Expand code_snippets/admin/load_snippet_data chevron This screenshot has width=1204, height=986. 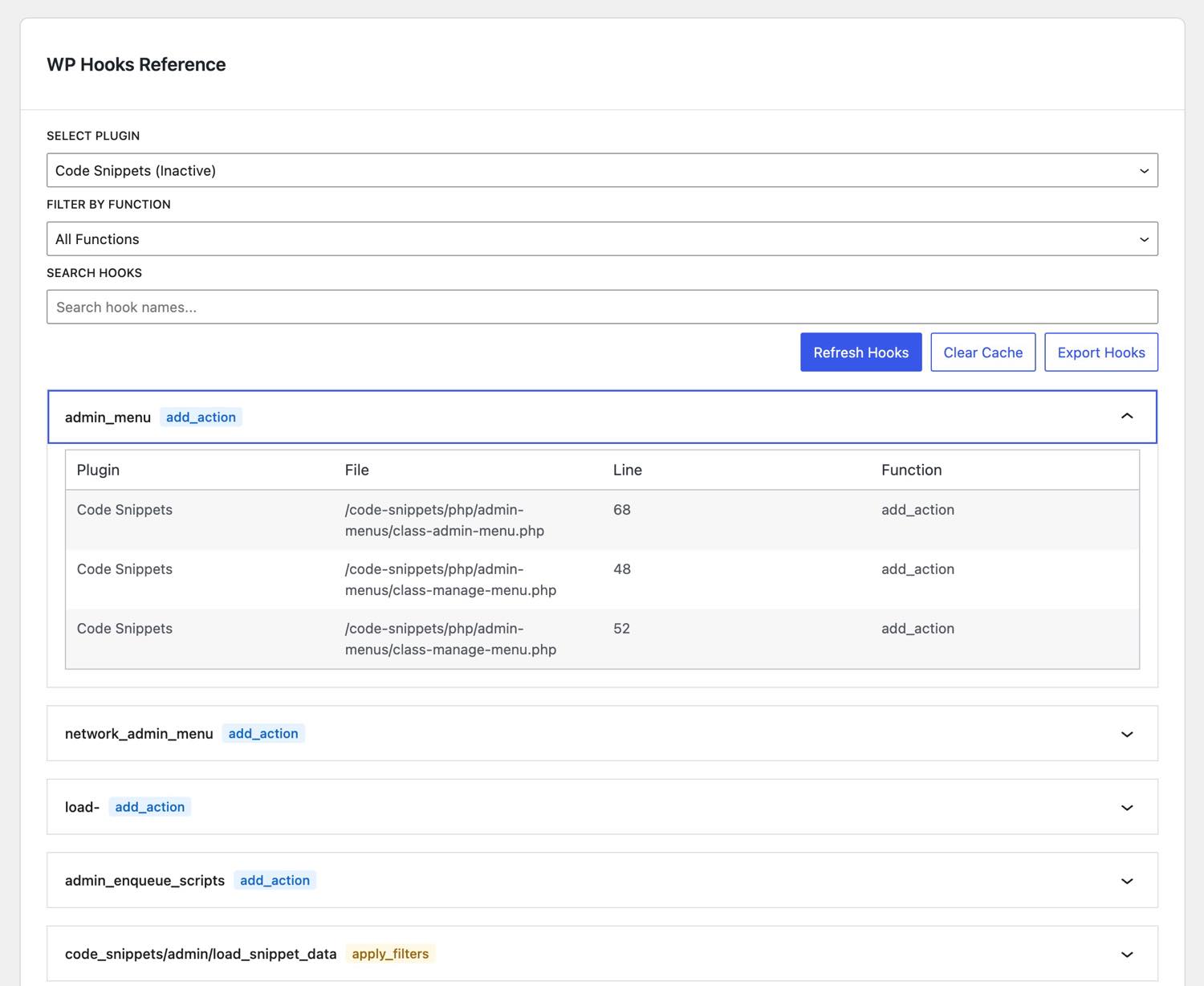(1127, 955)
